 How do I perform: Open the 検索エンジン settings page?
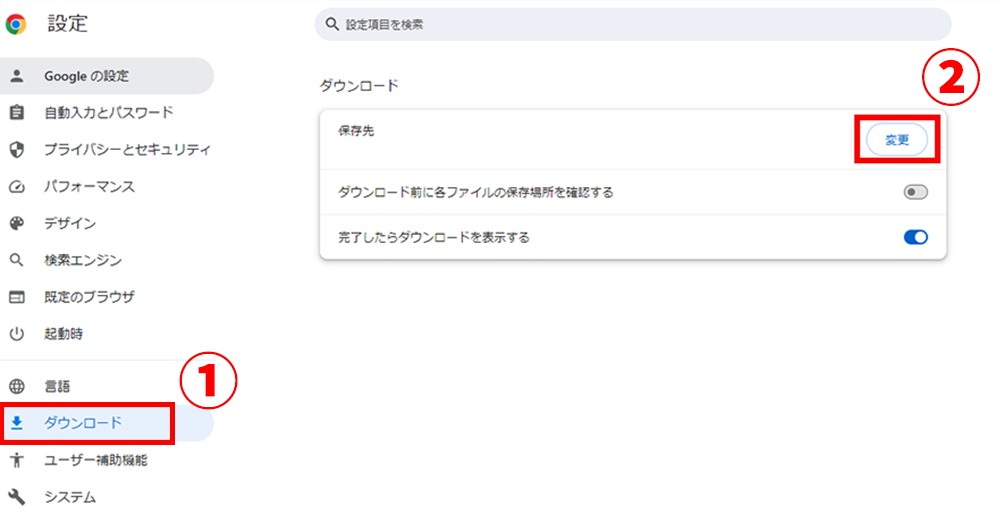click(x=107, y=260)
